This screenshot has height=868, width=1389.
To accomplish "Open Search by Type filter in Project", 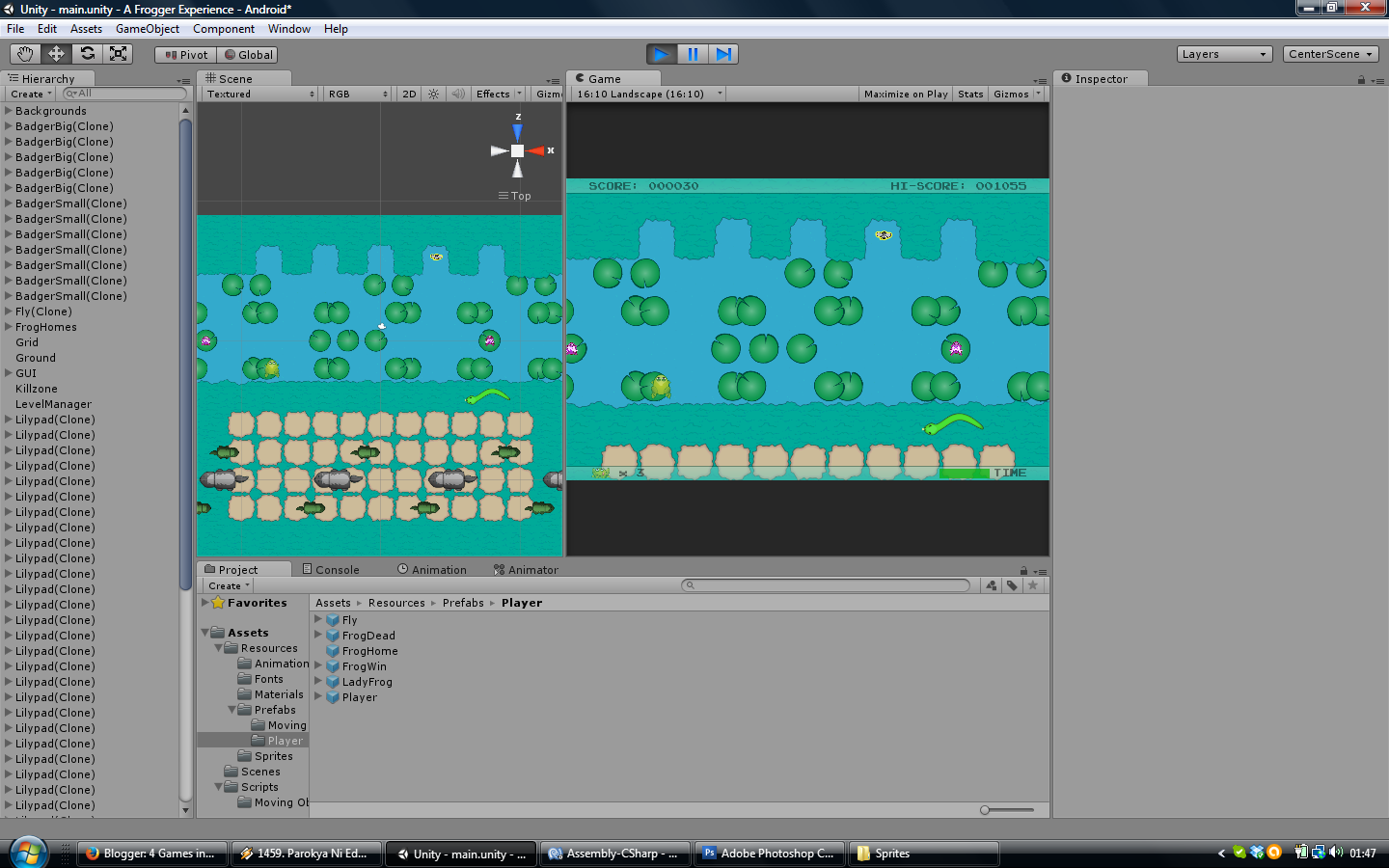I will 992,585.
